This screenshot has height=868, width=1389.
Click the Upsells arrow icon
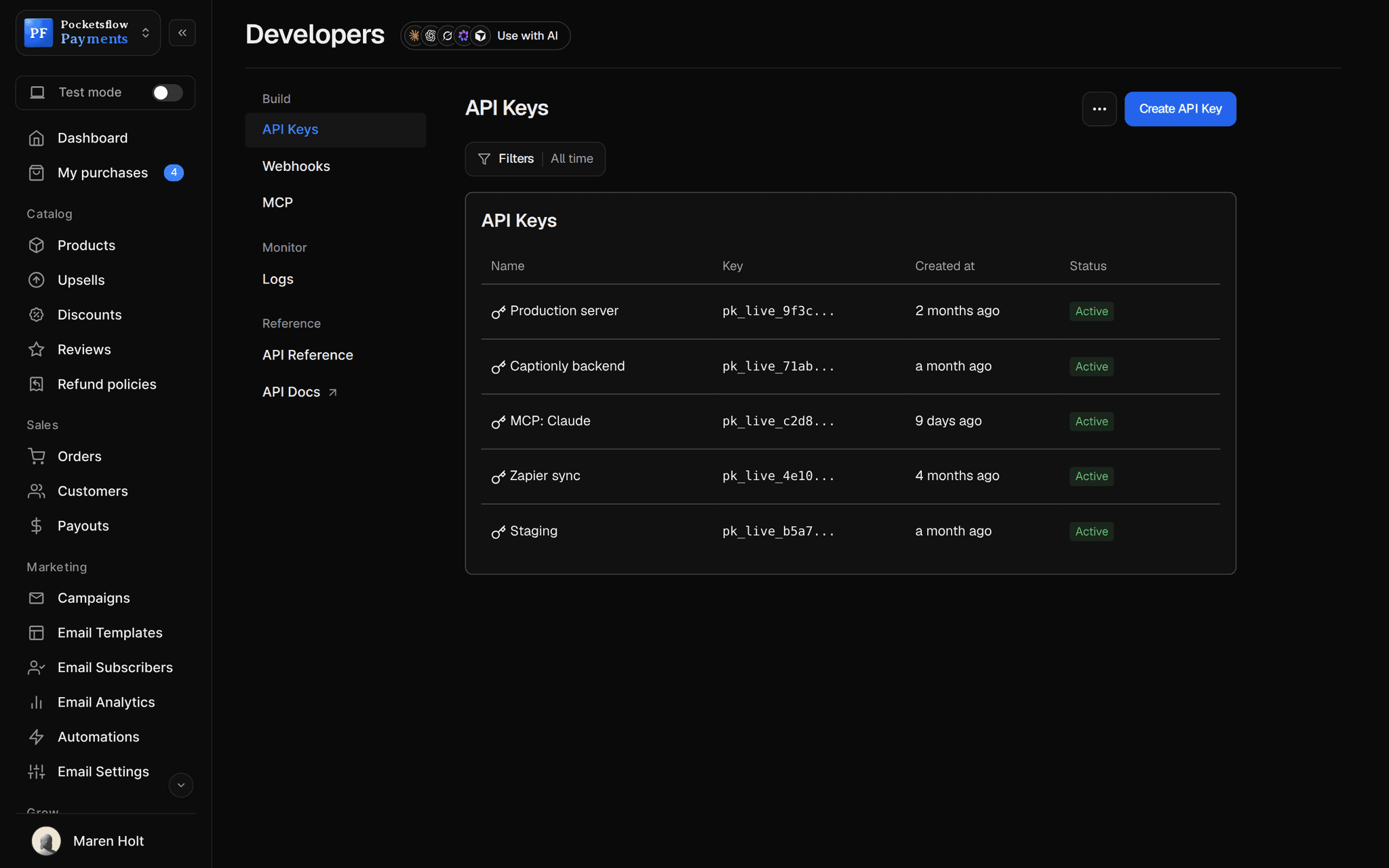coord(37,280)
